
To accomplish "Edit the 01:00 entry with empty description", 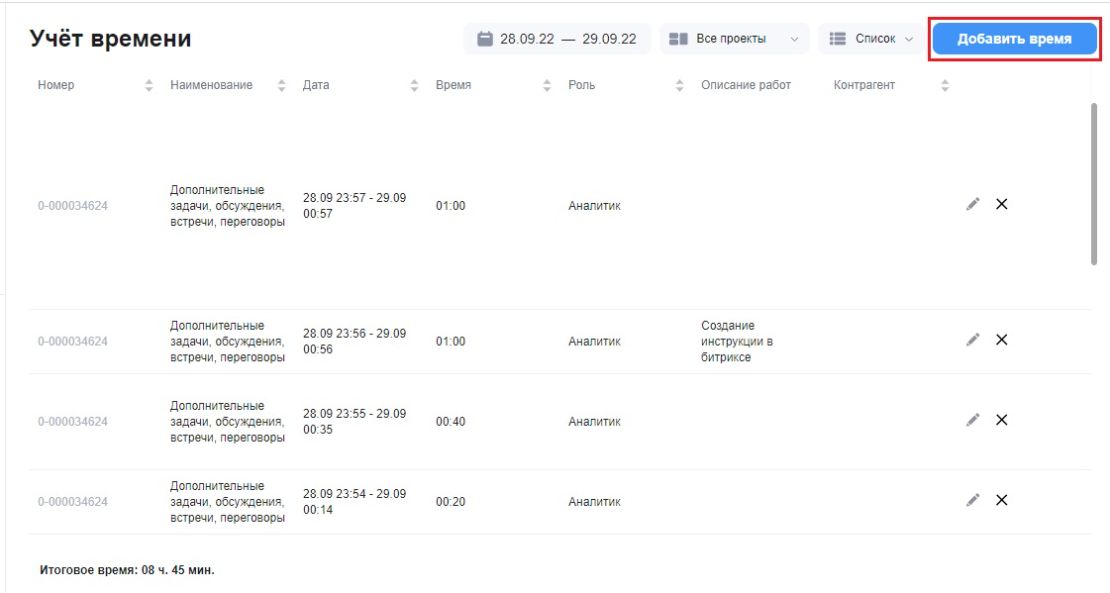I will click(x=973, y=205).
